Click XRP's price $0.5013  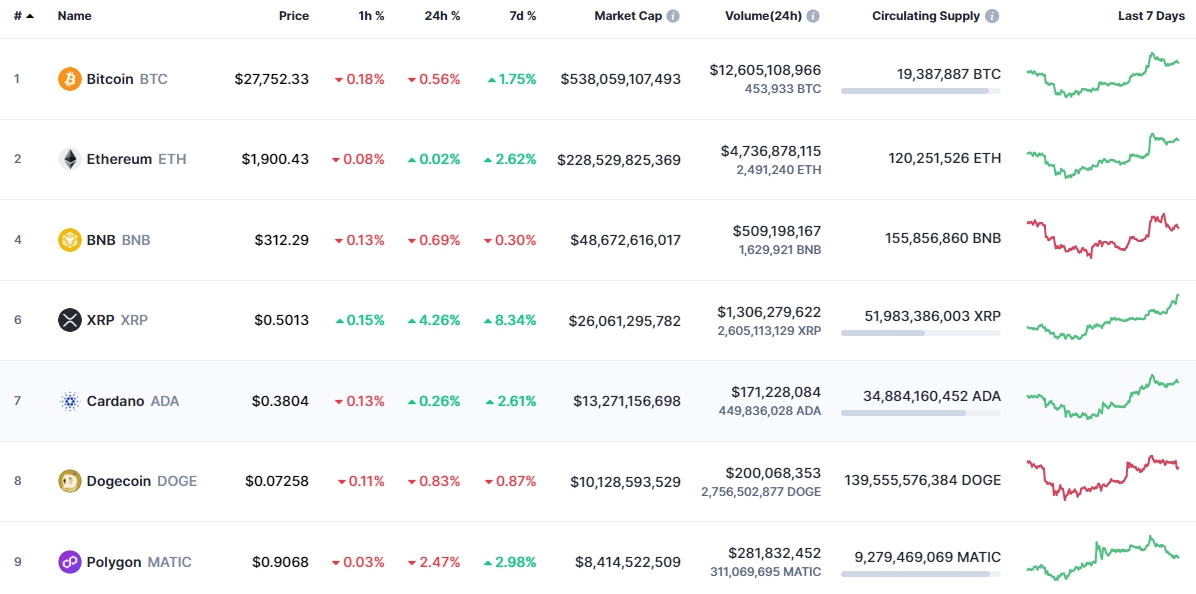tap(281, 320)
